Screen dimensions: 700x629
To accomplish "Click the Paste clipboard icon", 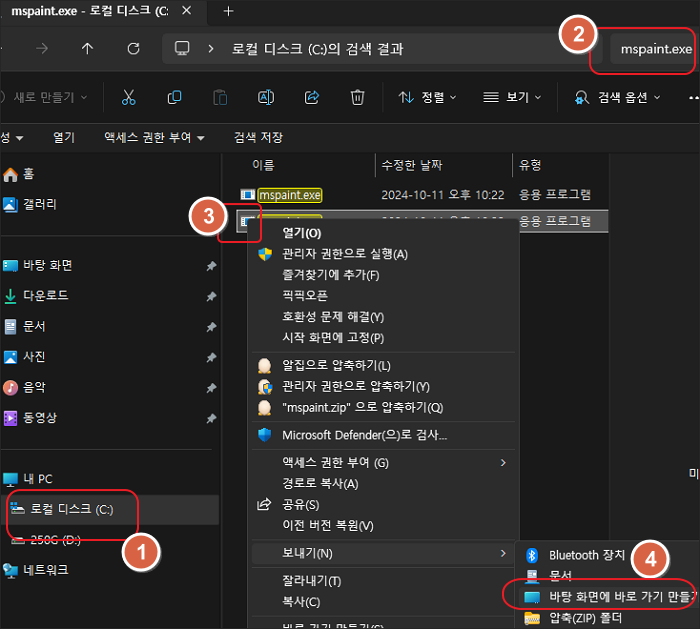I will click(x=220, y=97).
